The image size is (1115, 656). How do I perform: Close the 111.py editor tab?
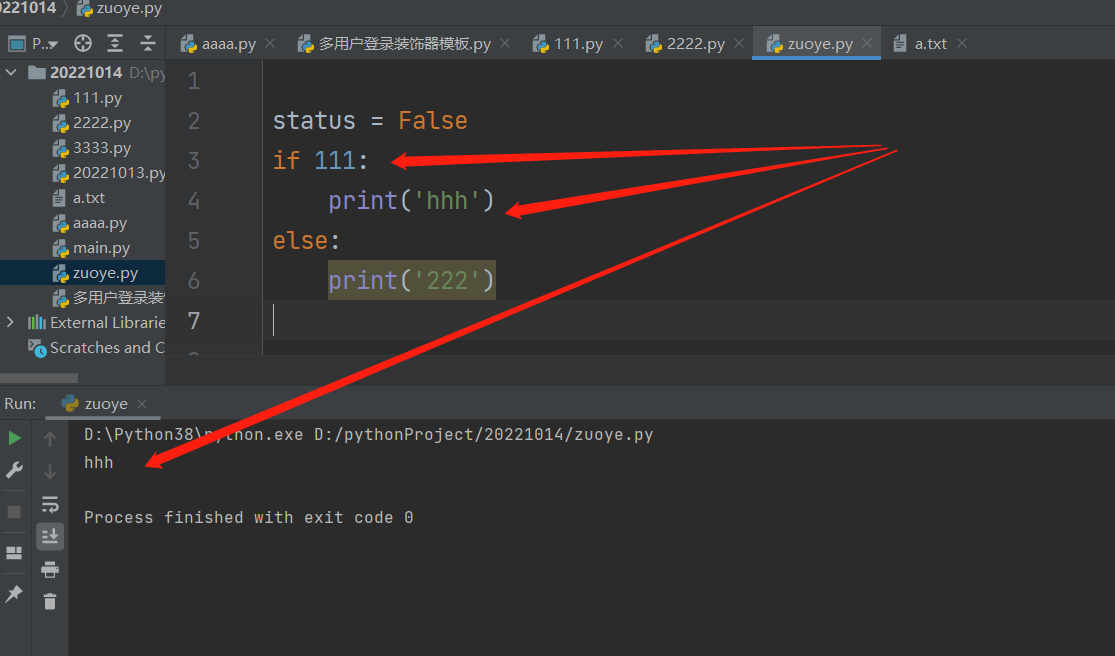tap(618, 43)
